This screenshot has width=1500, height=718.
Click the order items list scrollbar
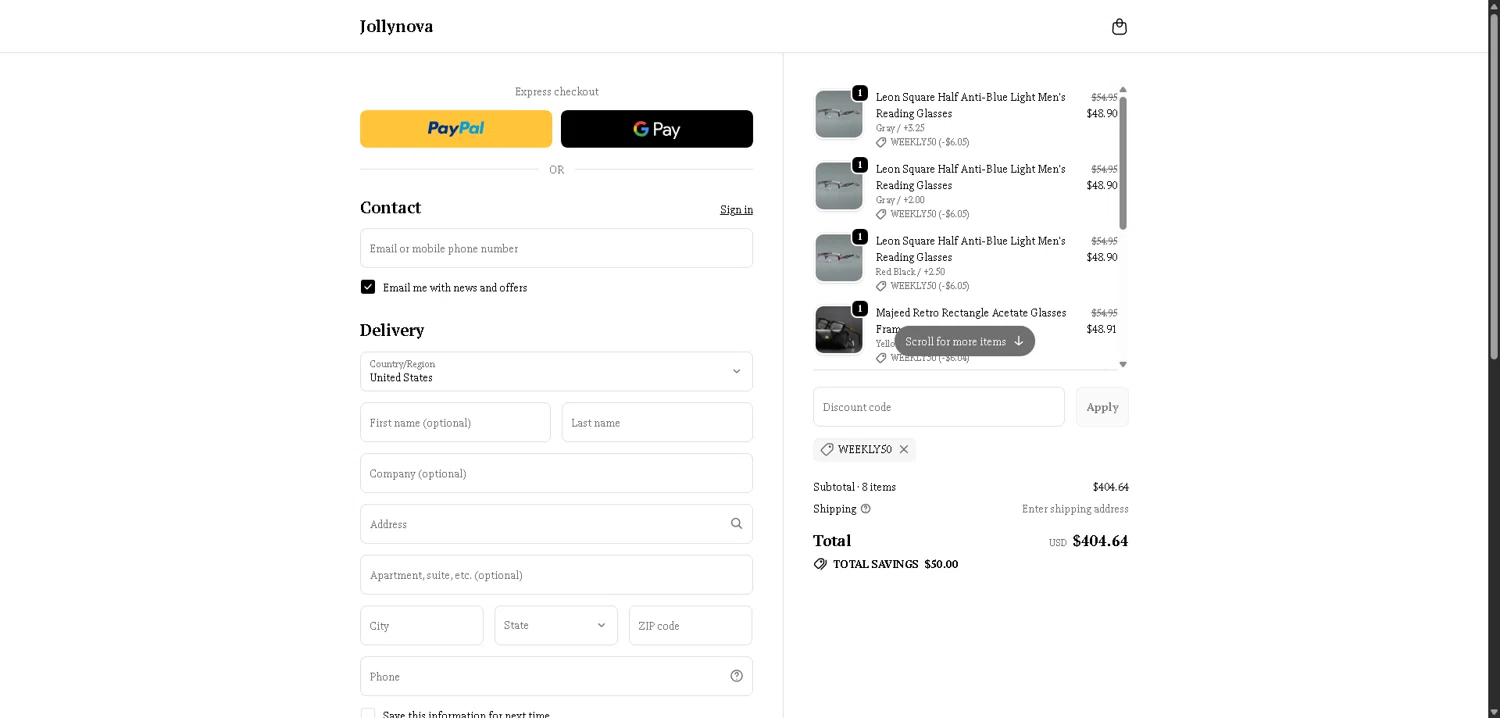[x=1123, y=163]
